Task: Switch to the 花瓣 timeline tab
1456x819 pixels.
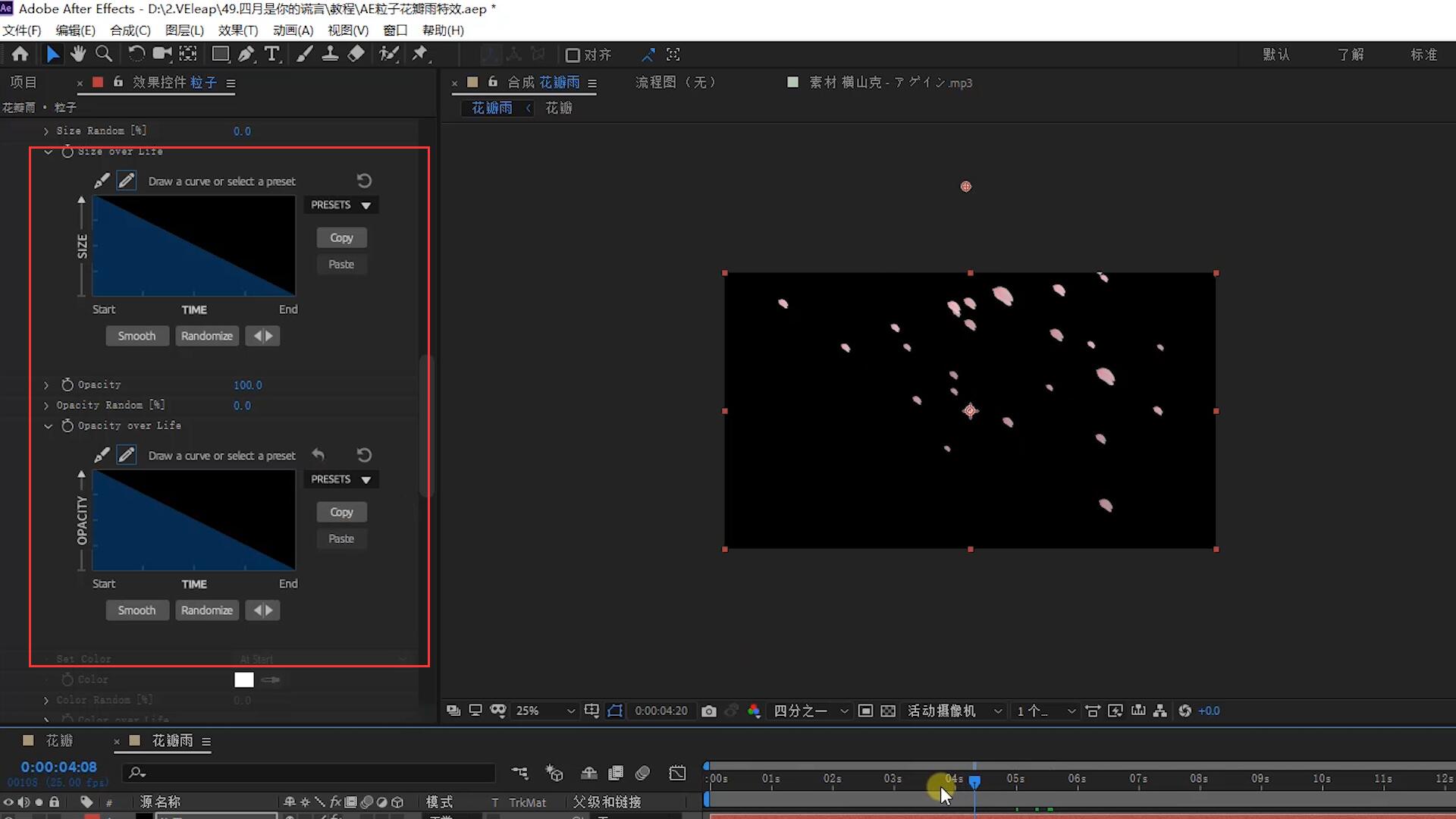Action: 58,740
